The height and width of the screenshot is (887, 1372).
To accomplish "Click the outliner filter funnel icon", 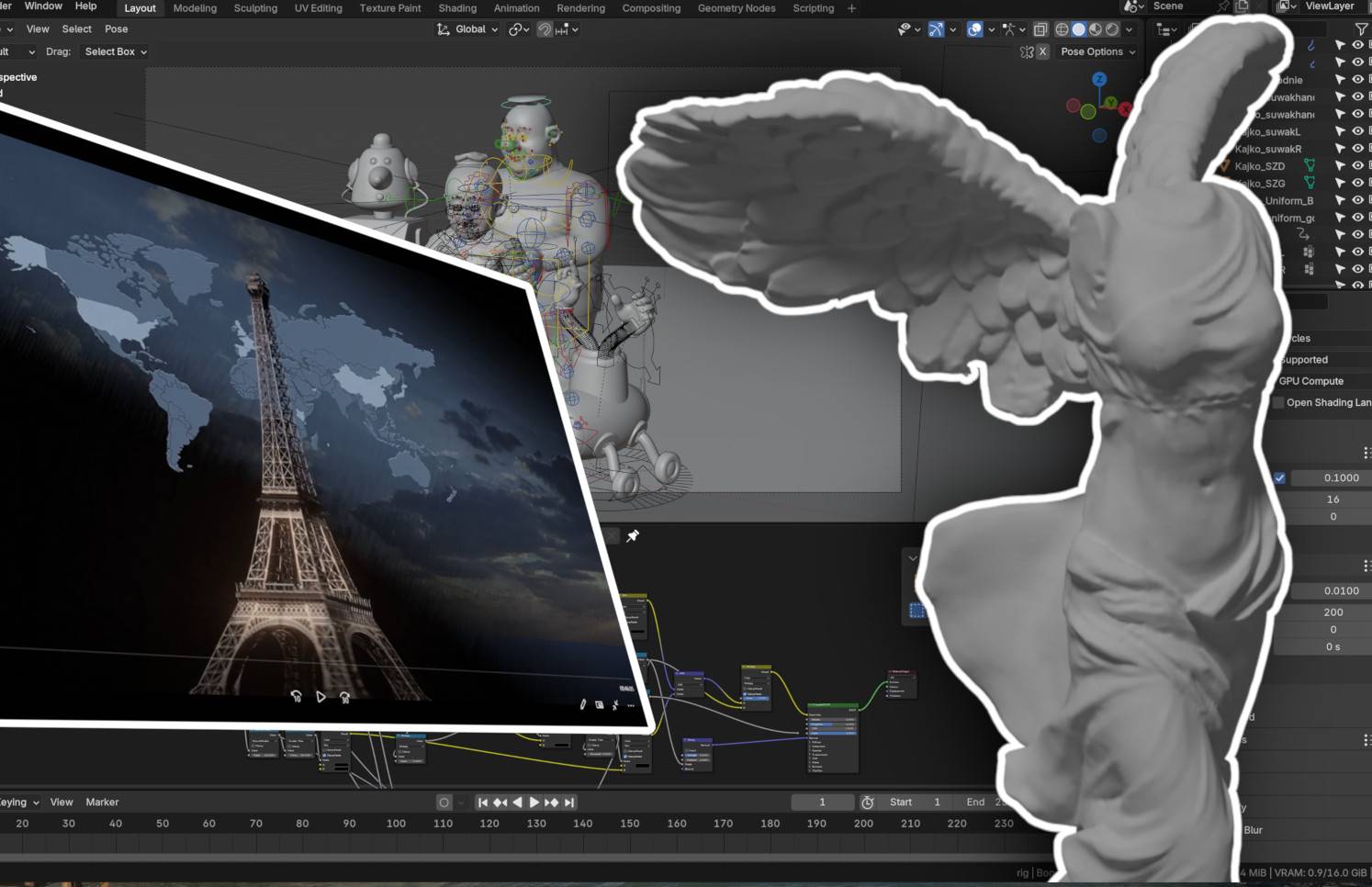I will pos(1361,29).
